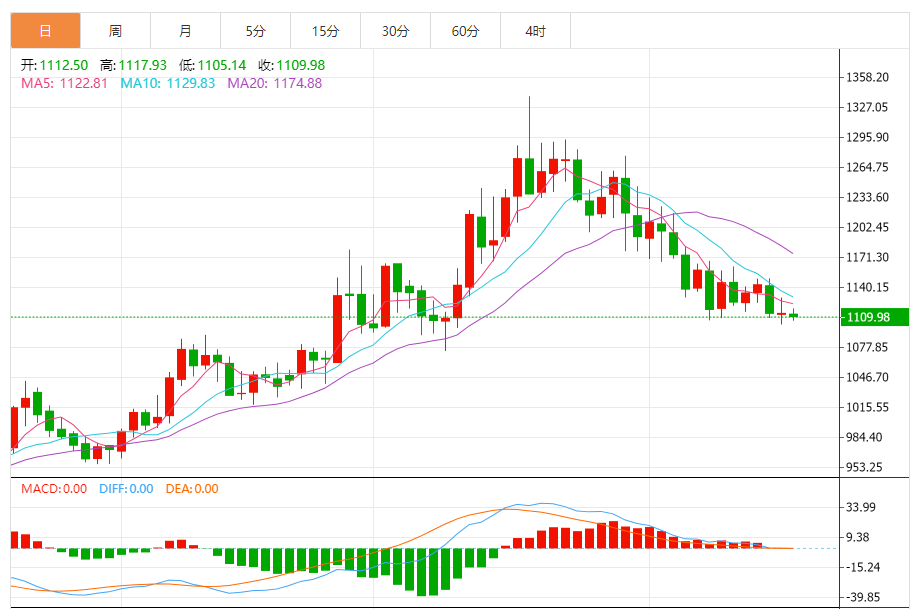Click the green 1109.98 current price tag
Screen dimensions: 917x609
pyautogui.click(x=874, y=317)
